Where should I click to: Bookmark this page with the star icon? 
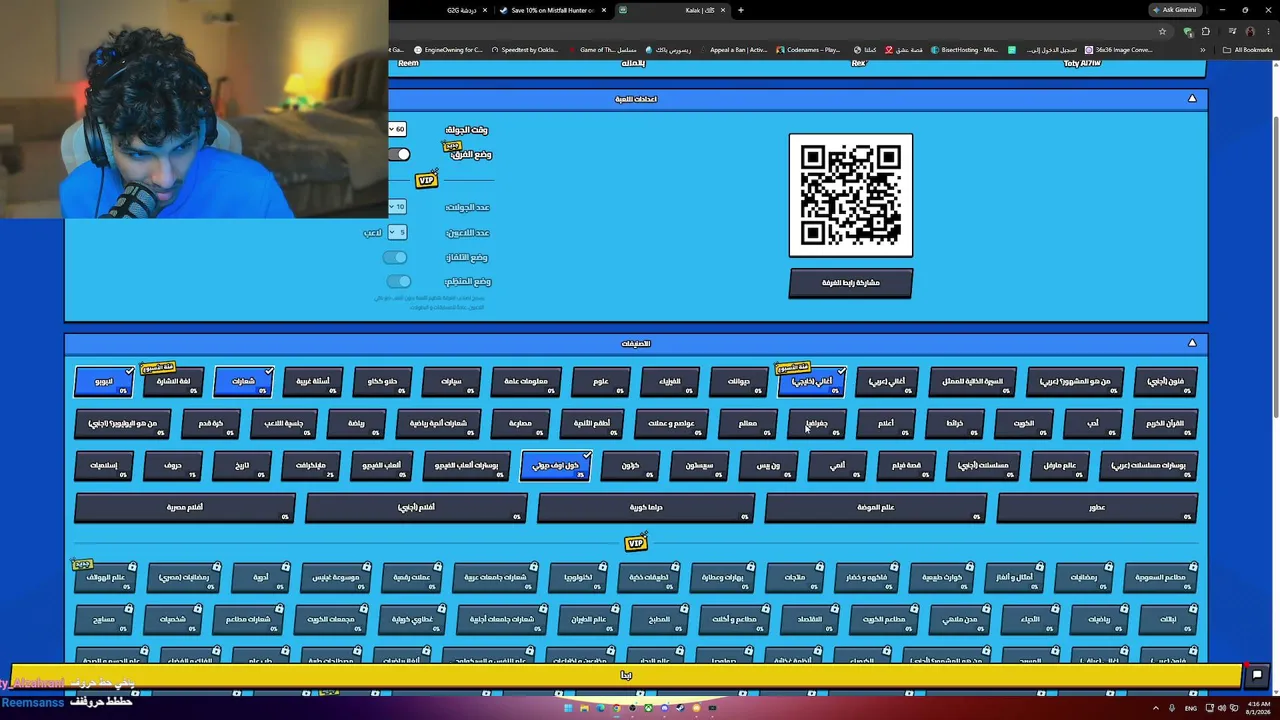(x=1162, y=31)
